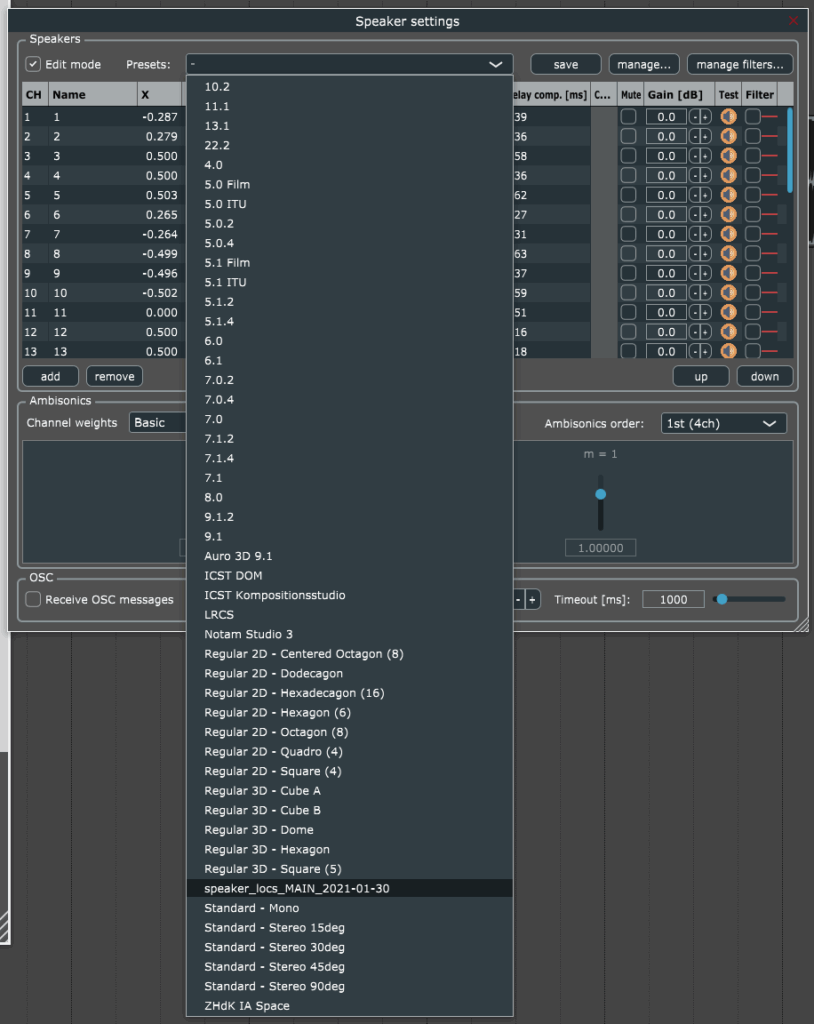The image size is (814, 1024).
Task: Choose Regular 3D - Cube A preset
Action: (350, 790)
